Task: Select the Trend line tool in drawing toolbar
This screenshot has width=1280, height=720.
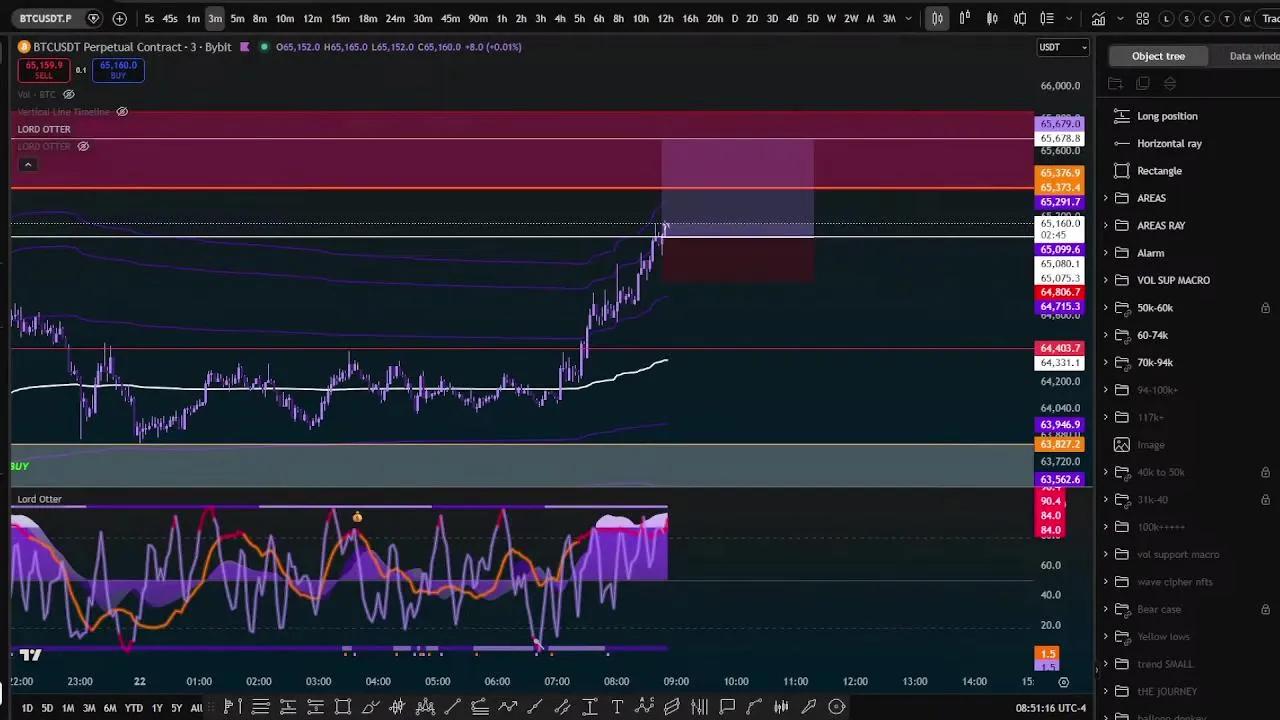Action: coord(452,707)
